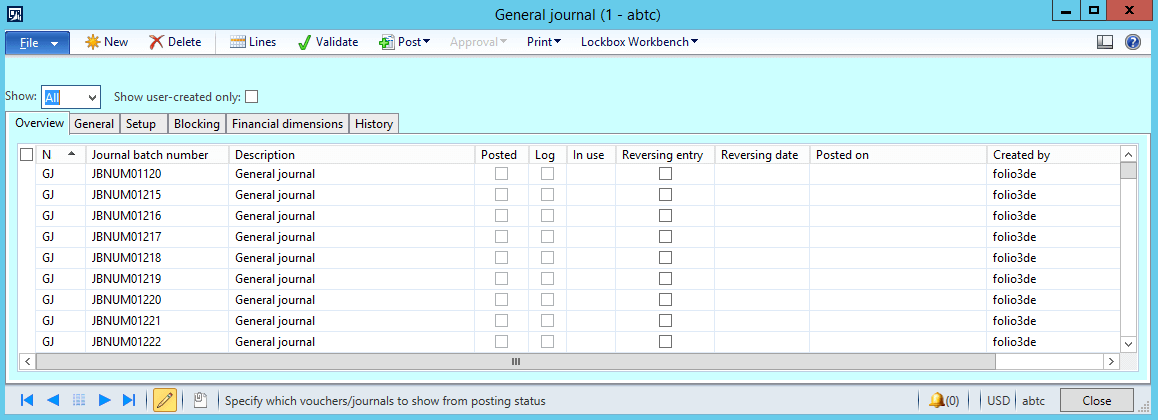Click Description column header
Image resolution: width=1158 pixels, height=420 pixels.
[x=352, y=155]
